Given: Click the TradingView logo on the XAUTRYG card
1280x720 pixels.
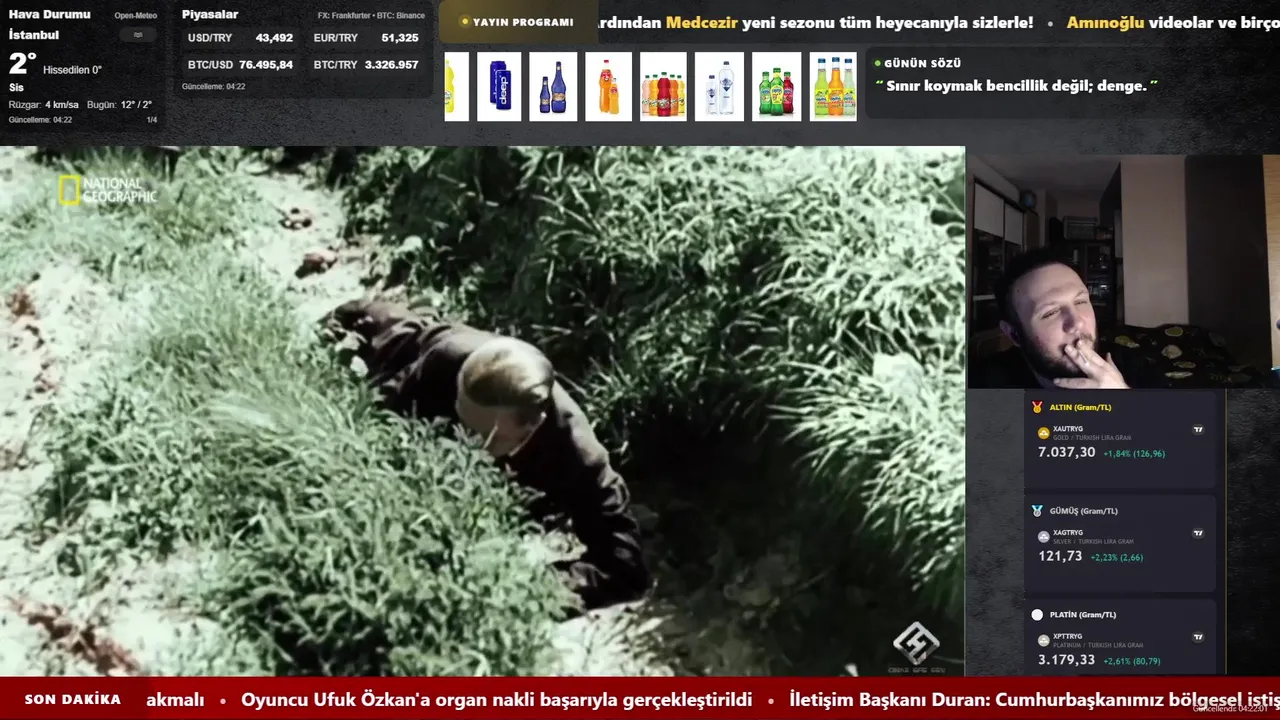Looking at the screenshot, I should [1198, 430].
